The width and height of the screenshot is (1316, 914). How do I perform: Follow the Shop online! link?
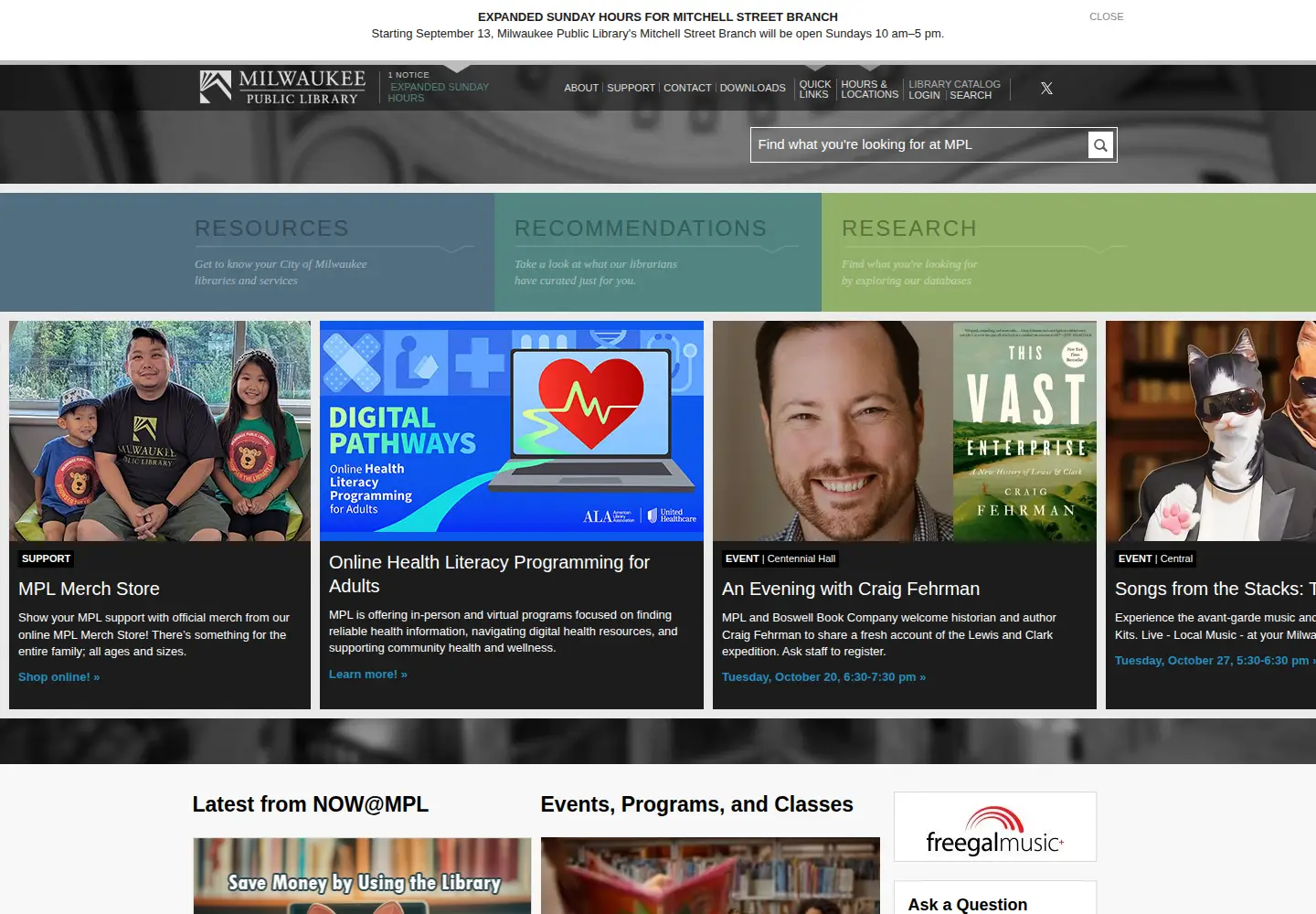click(58, 677)
